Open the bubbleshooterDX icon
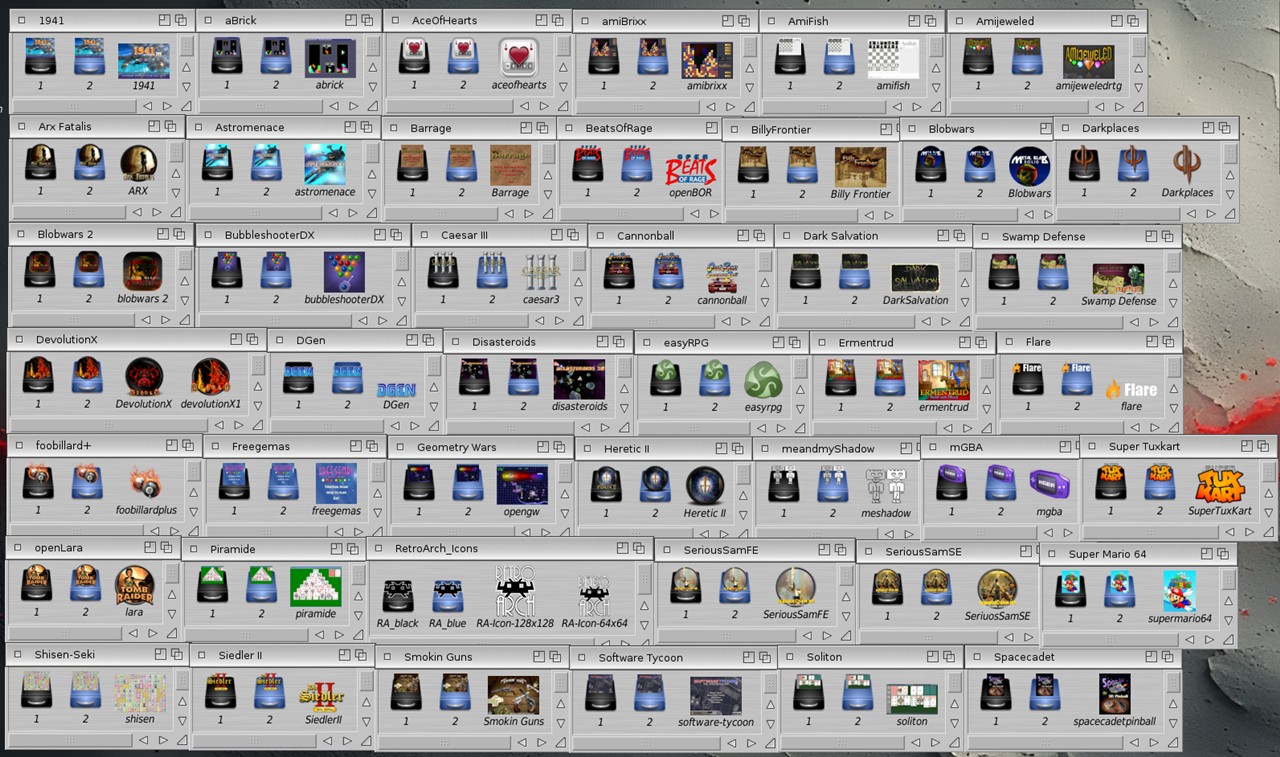The height and width of the screenshot is (757, 1280). (x=344, y=273)
